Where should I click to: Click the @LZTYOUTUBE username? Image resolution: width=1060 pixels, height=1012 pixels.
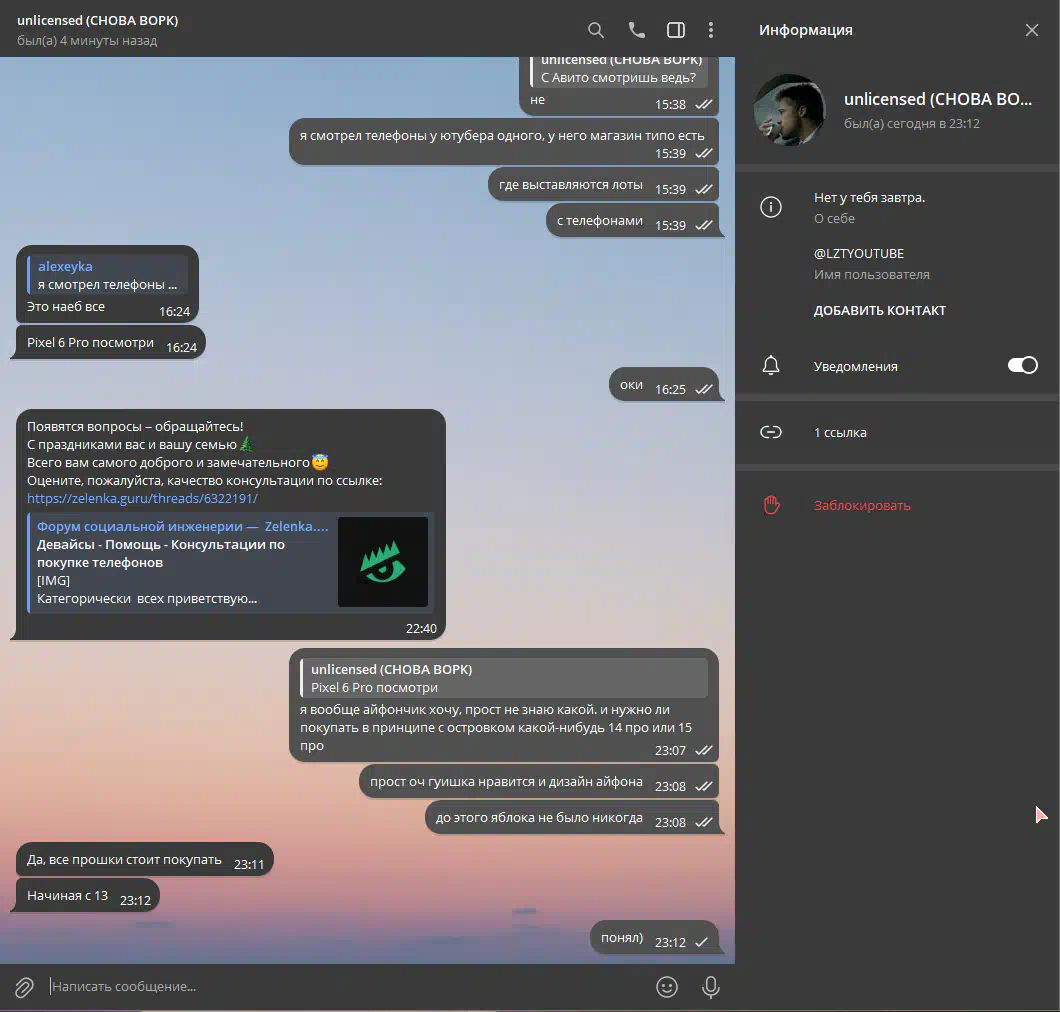point(858,254)
